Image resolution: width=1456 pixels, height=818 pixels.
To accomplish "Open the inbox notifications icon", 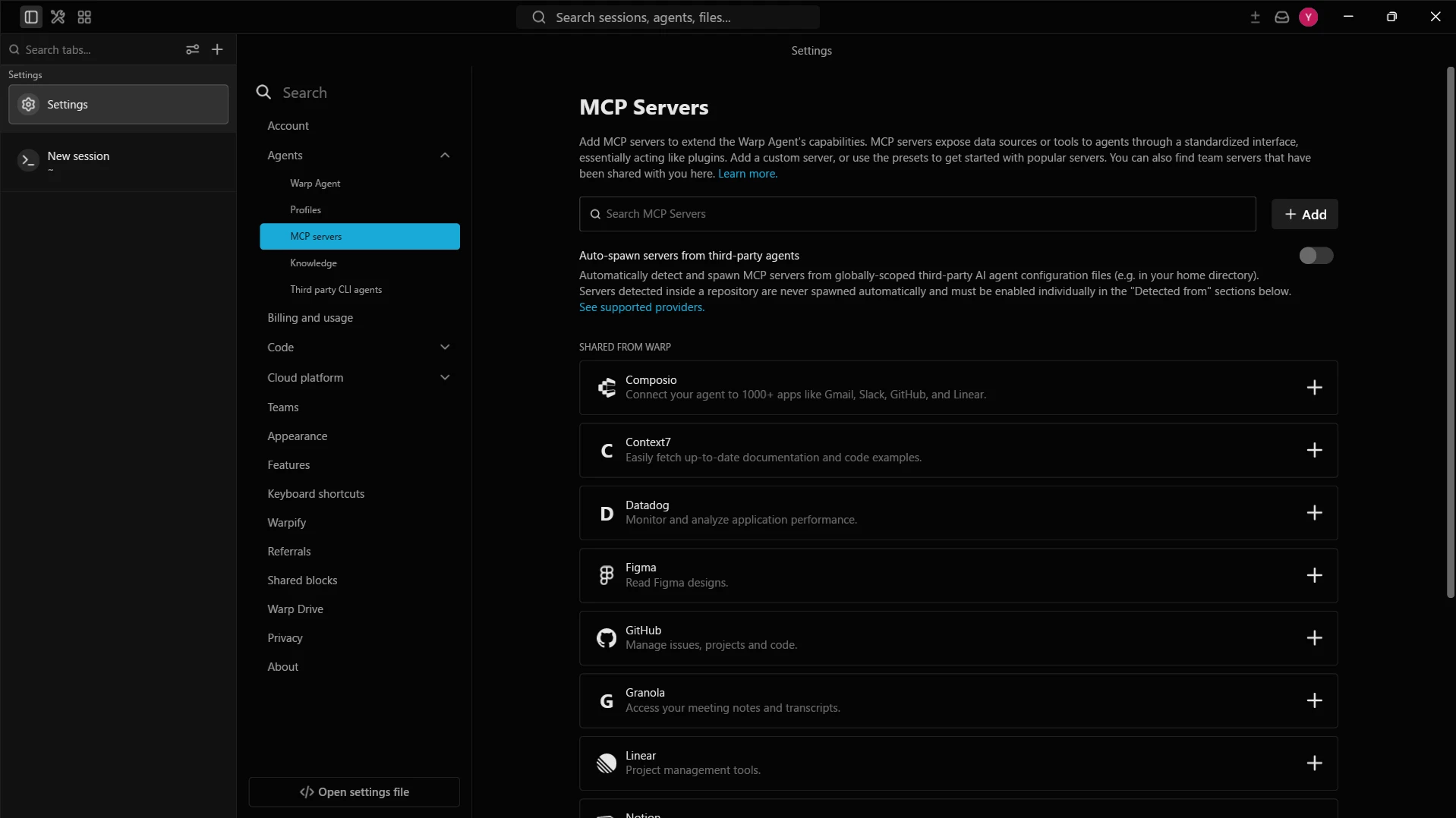I will coord(1281,17).
